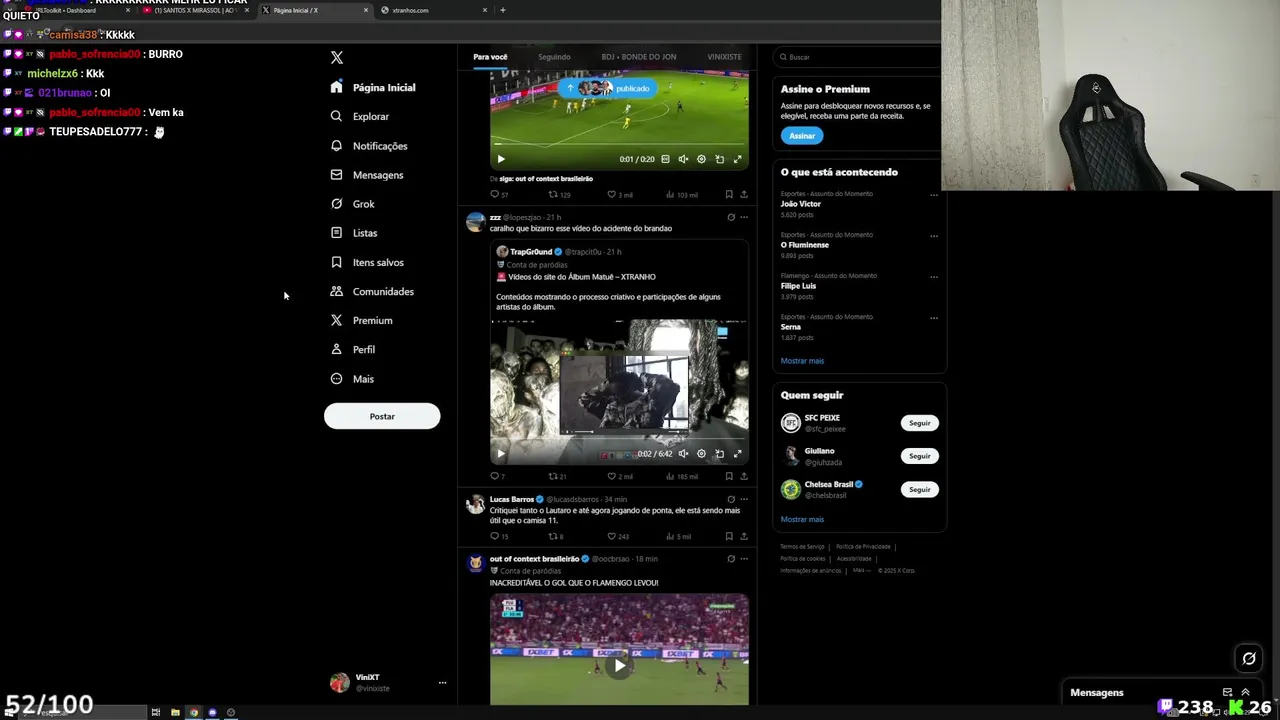
Task: Open video settings gear on first video
Action: [x=701, y=159]
